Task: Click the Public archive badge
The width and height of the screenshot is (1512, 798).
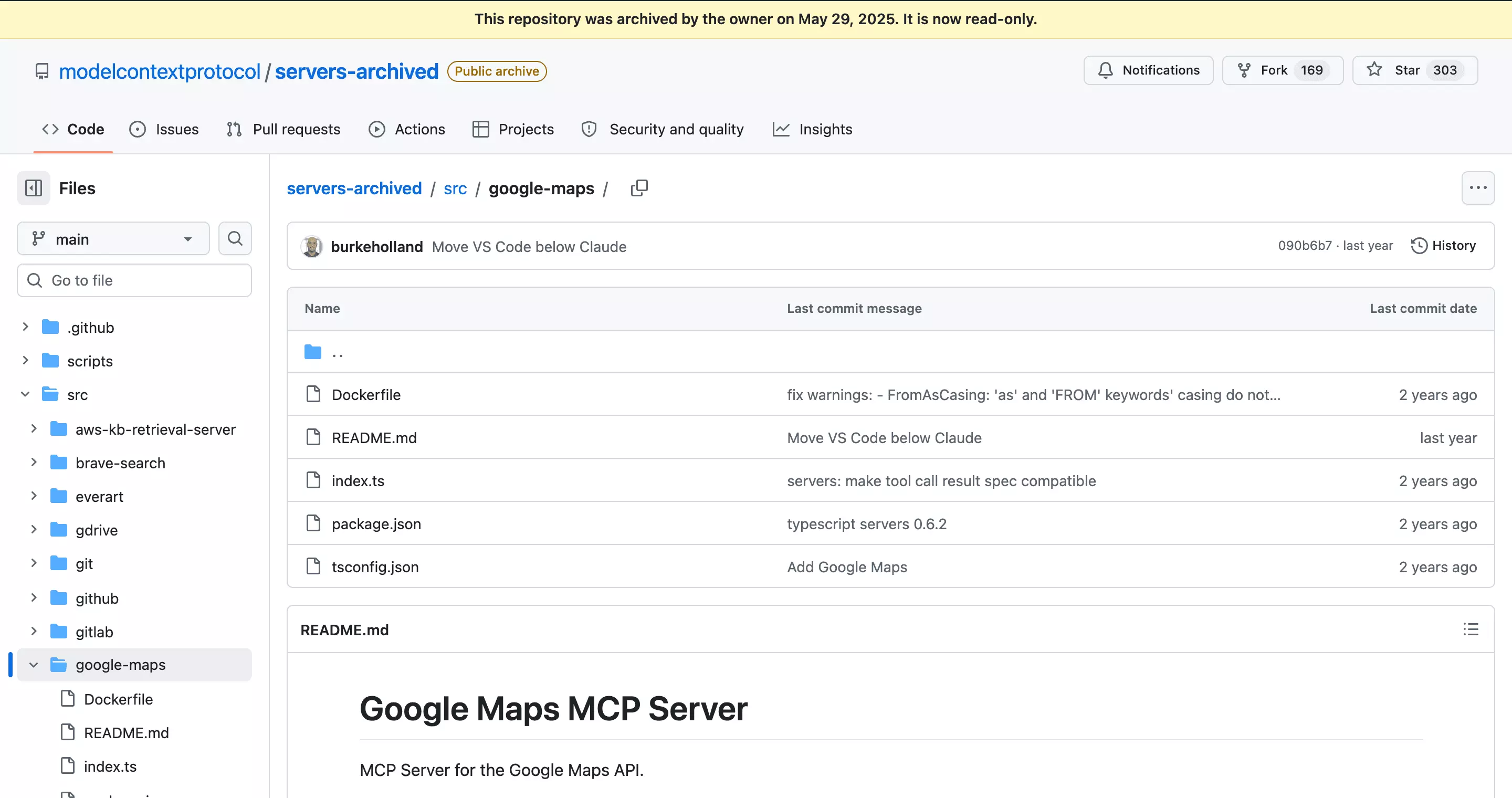Action: pyautogui.click(x=497, y=71)
